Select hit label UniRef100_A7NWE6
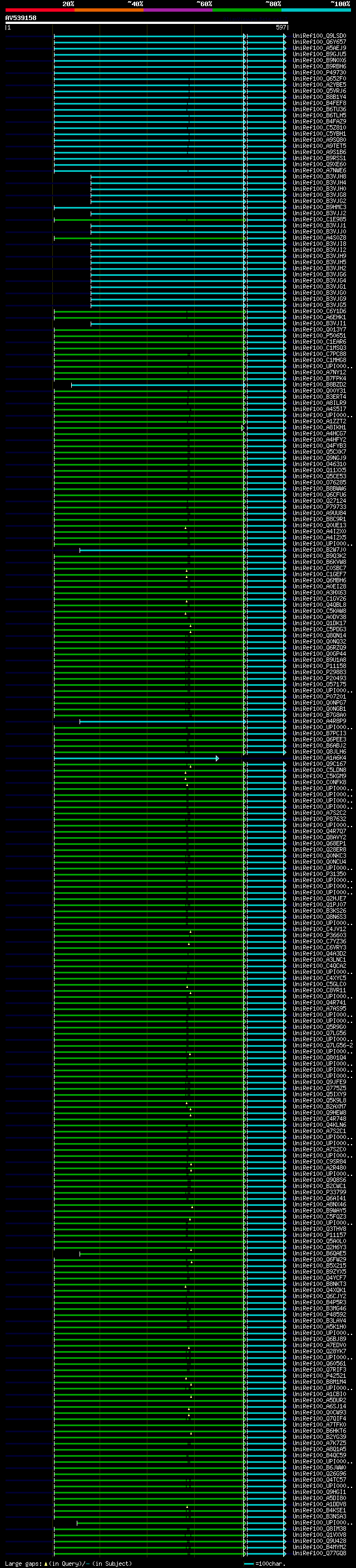The width and height of the screenshot is (356, 1568). coord(319,170)
